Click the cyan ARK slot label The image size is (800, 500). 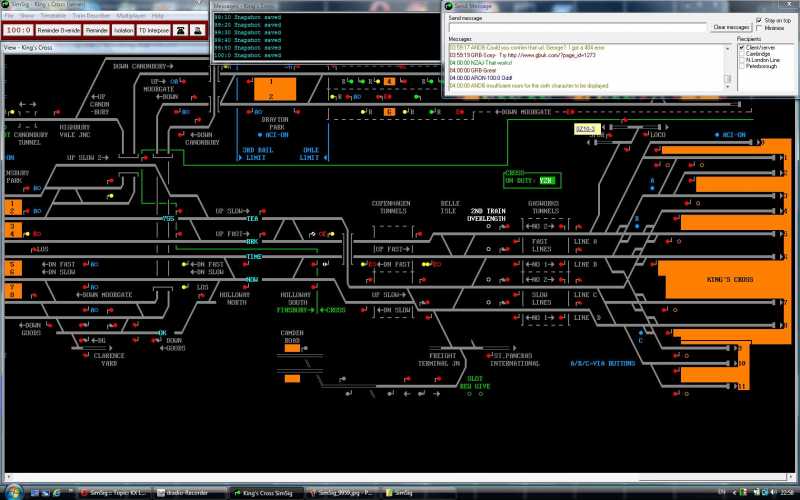point(253,241)
